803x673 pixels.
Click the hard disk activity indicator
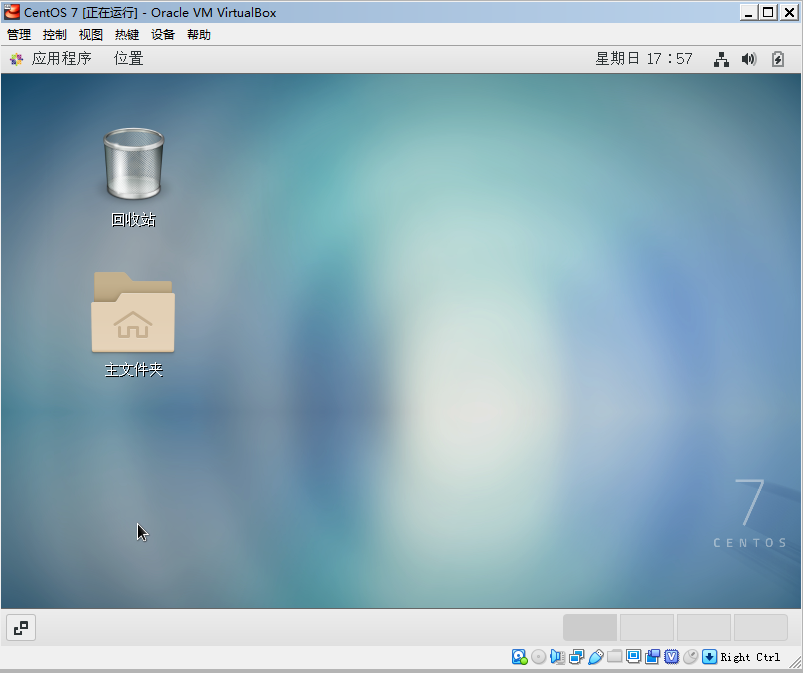[519, 657]
